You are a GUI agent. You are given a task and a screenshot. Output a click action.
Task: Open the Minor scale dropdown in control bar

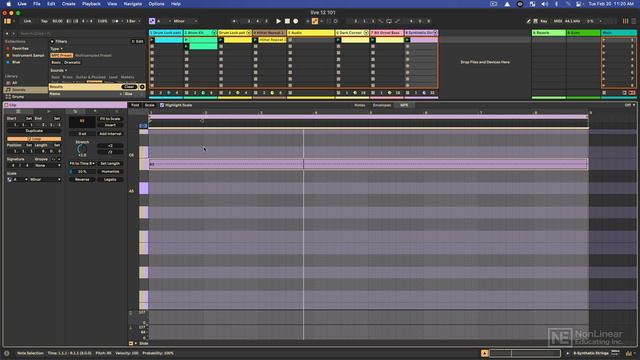tap(185, 21)
